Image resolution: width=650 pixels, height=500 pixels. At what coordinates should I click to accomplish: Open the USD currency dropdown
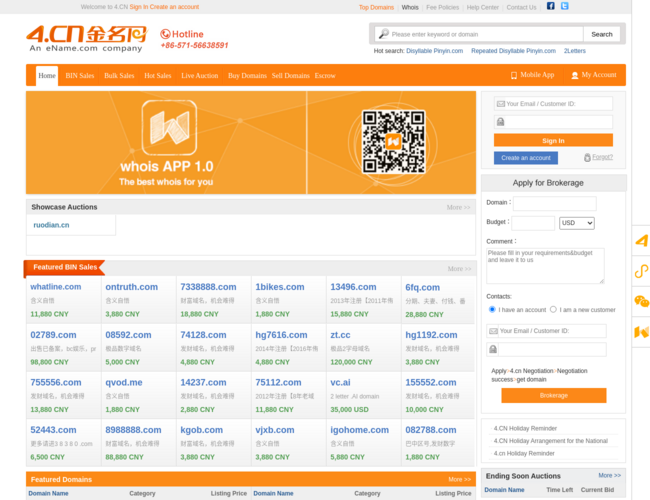coord(577,223)
